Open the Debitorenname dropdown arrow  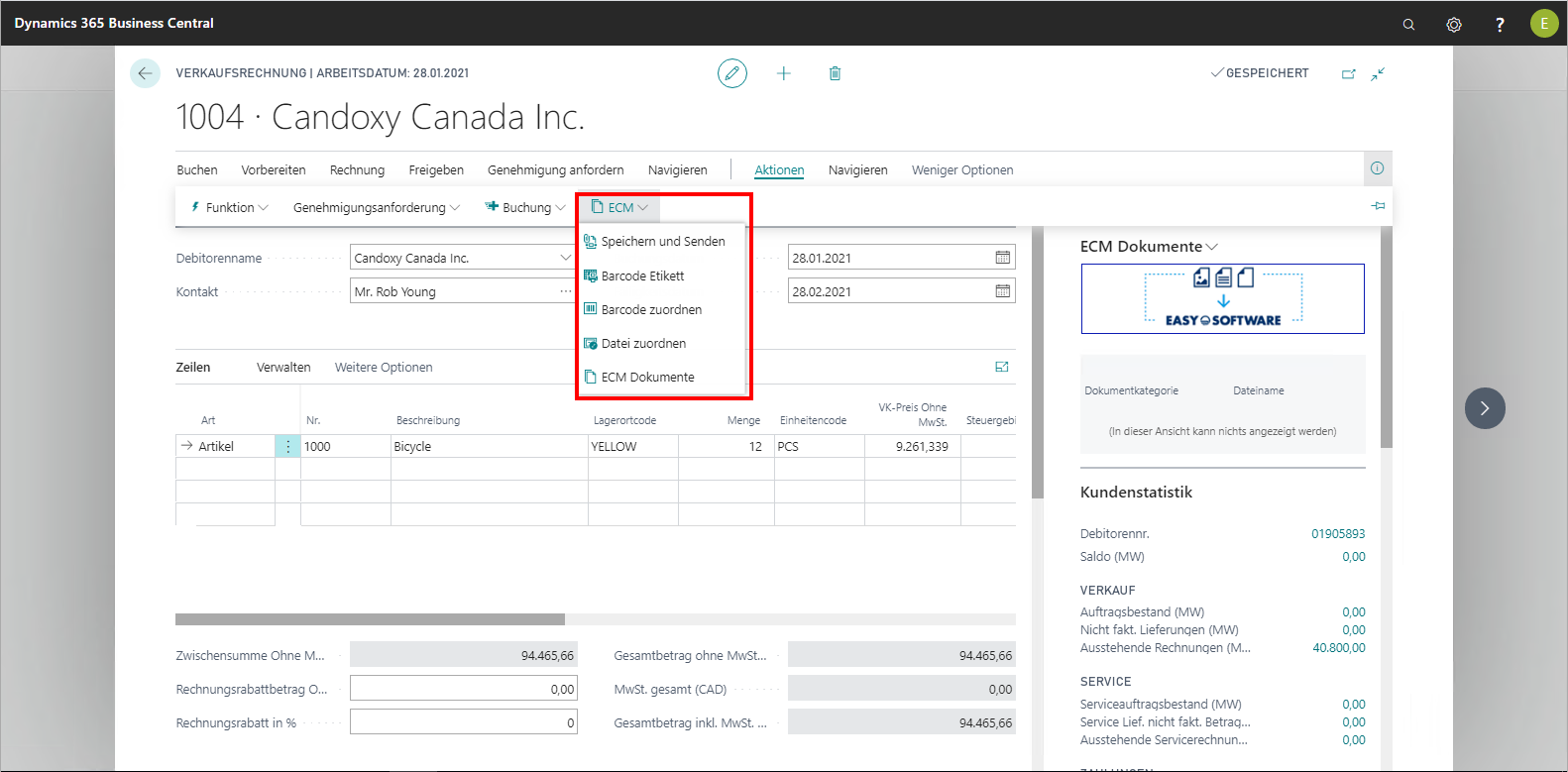565,258
